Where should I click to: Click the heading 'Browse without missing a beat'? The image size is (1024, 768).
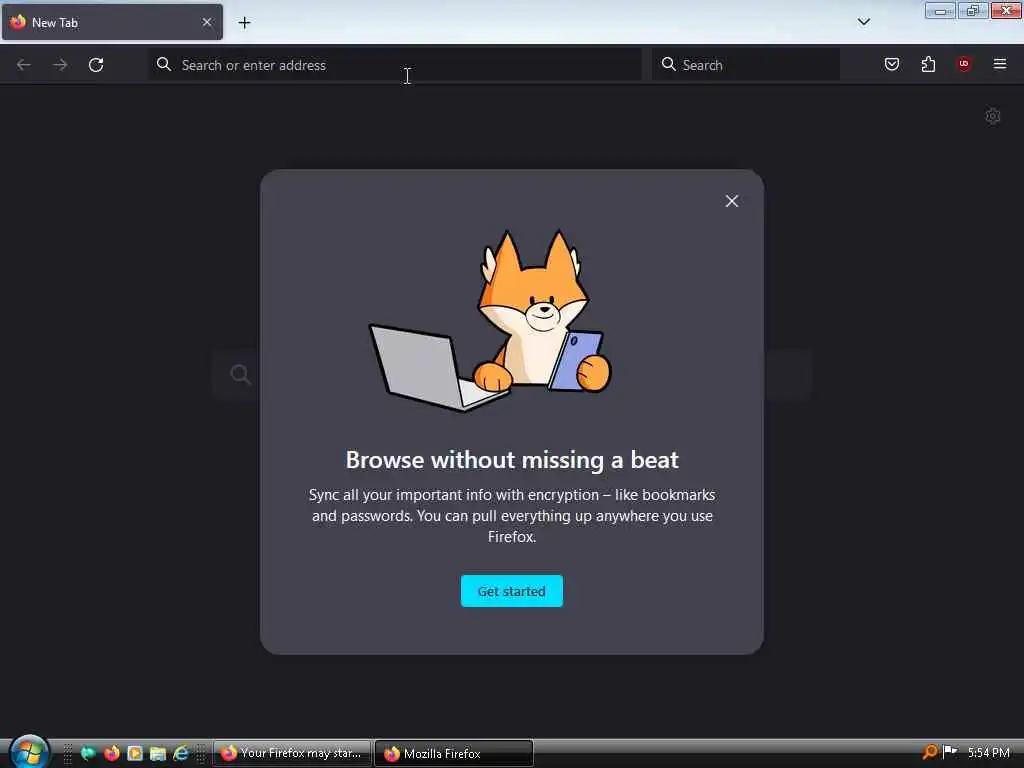512,460
